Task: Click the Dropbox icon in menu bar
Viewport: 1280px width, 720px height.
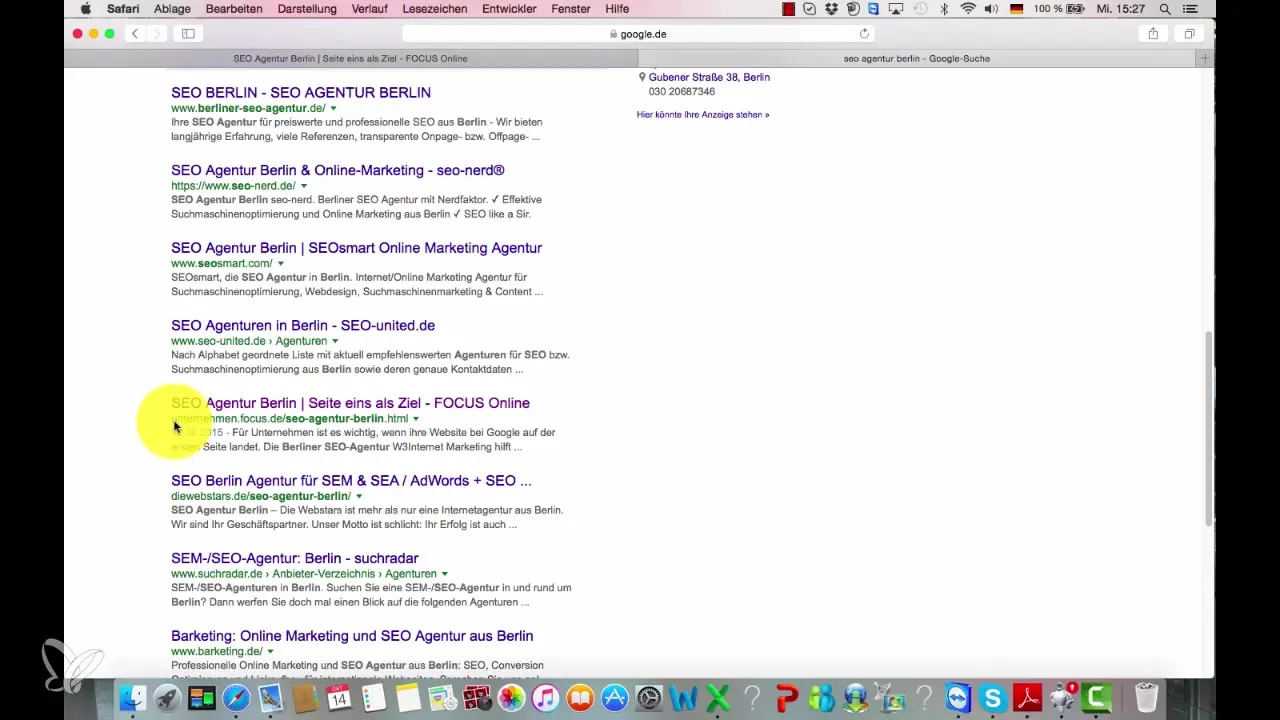Action: (x=831, y=9)
